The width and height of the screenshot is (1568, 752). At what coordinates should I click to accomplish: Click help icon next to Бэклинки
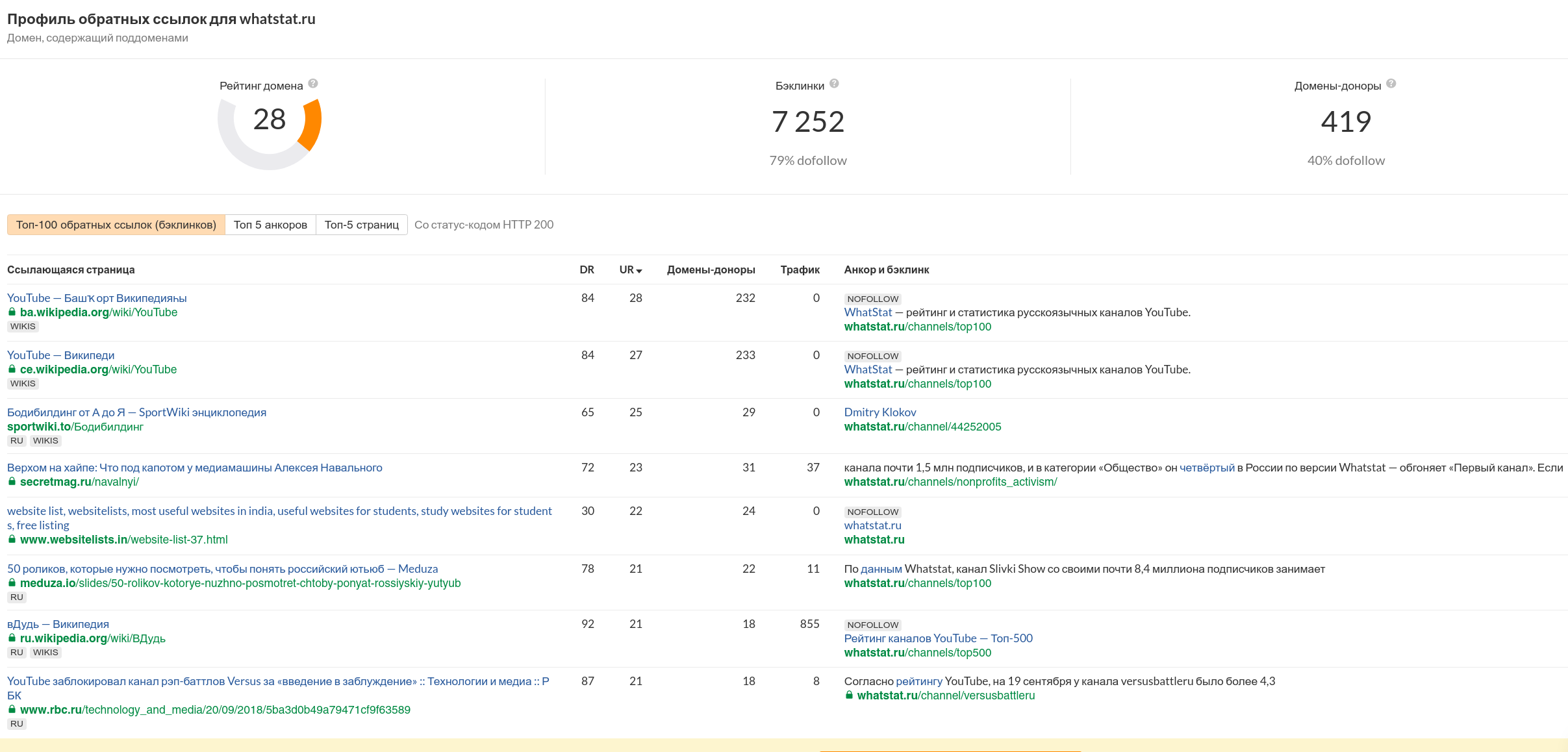coord(835,84)
